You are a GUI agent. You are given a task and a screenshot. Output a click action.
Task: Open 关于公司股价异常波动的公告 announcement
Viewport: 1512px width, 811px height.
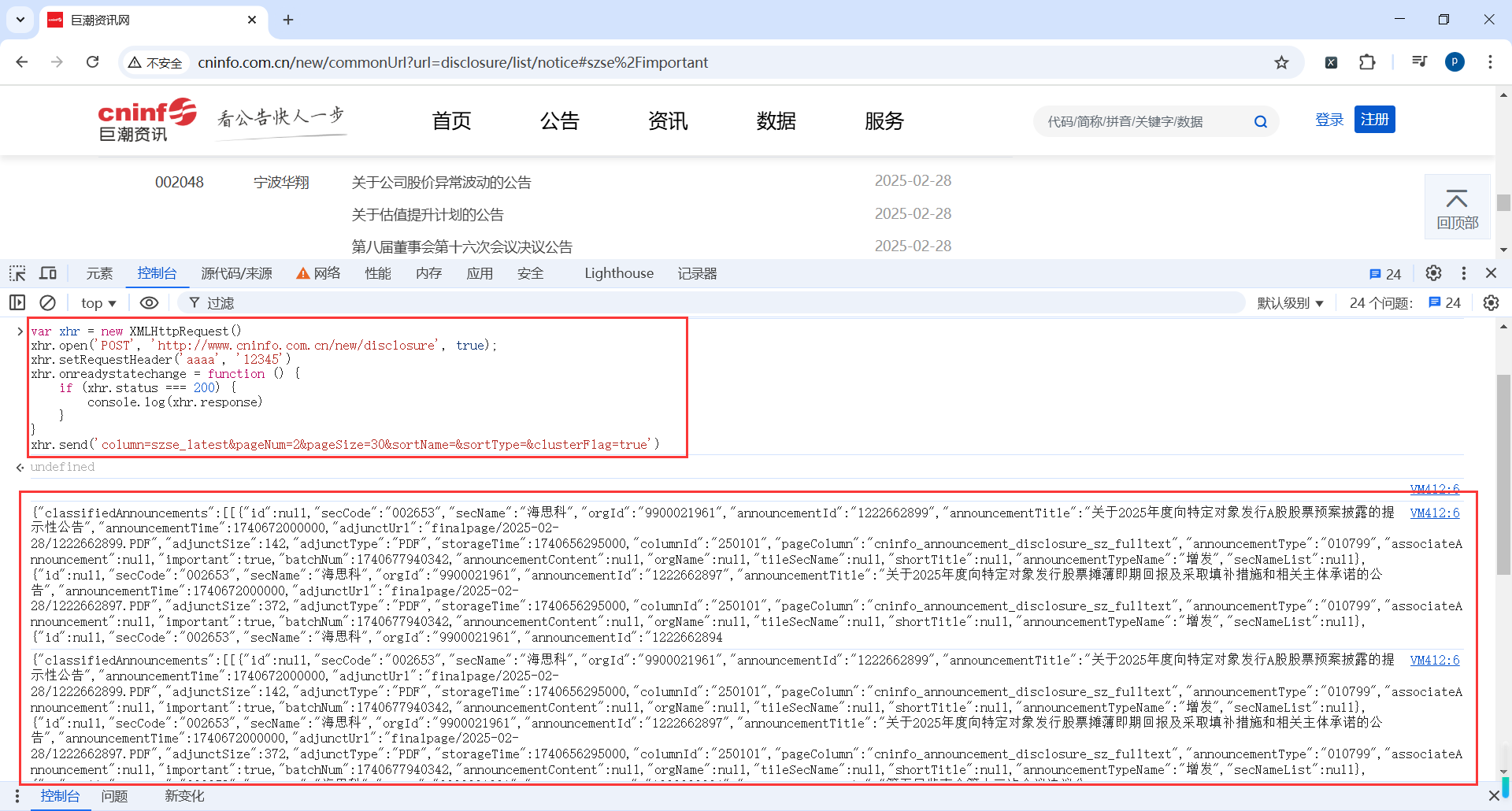441,183
